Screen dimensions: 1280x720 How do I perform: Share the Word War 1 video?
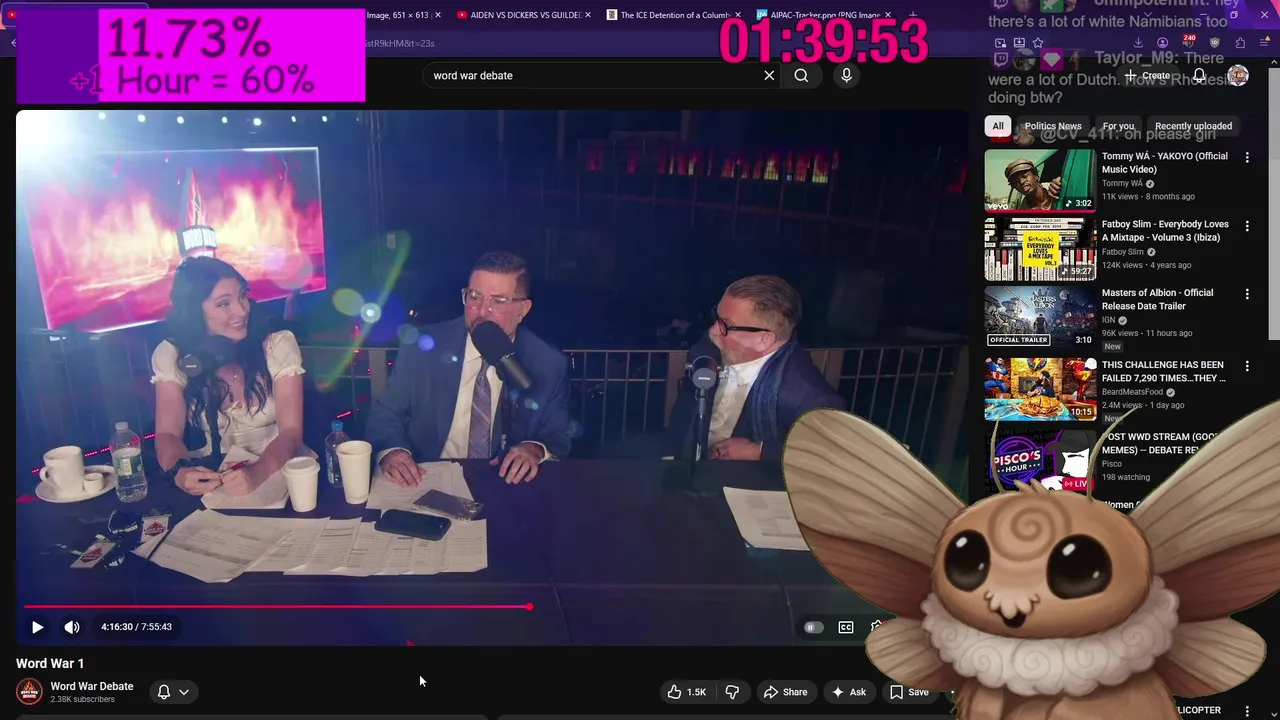[785, 692]
